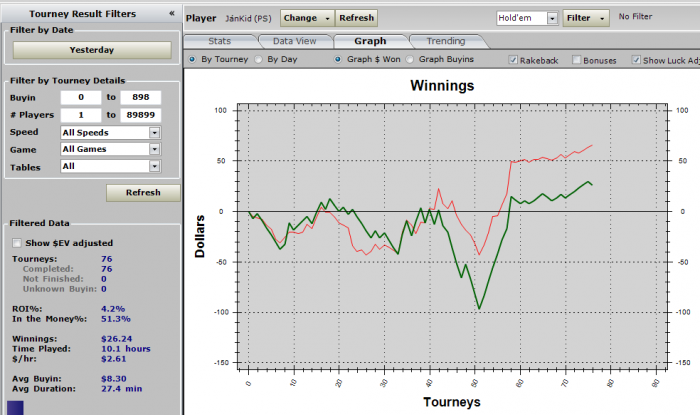Click the Time Played value 10.1 hours
The width and height of the screenshot is (700, 415).
126,349
